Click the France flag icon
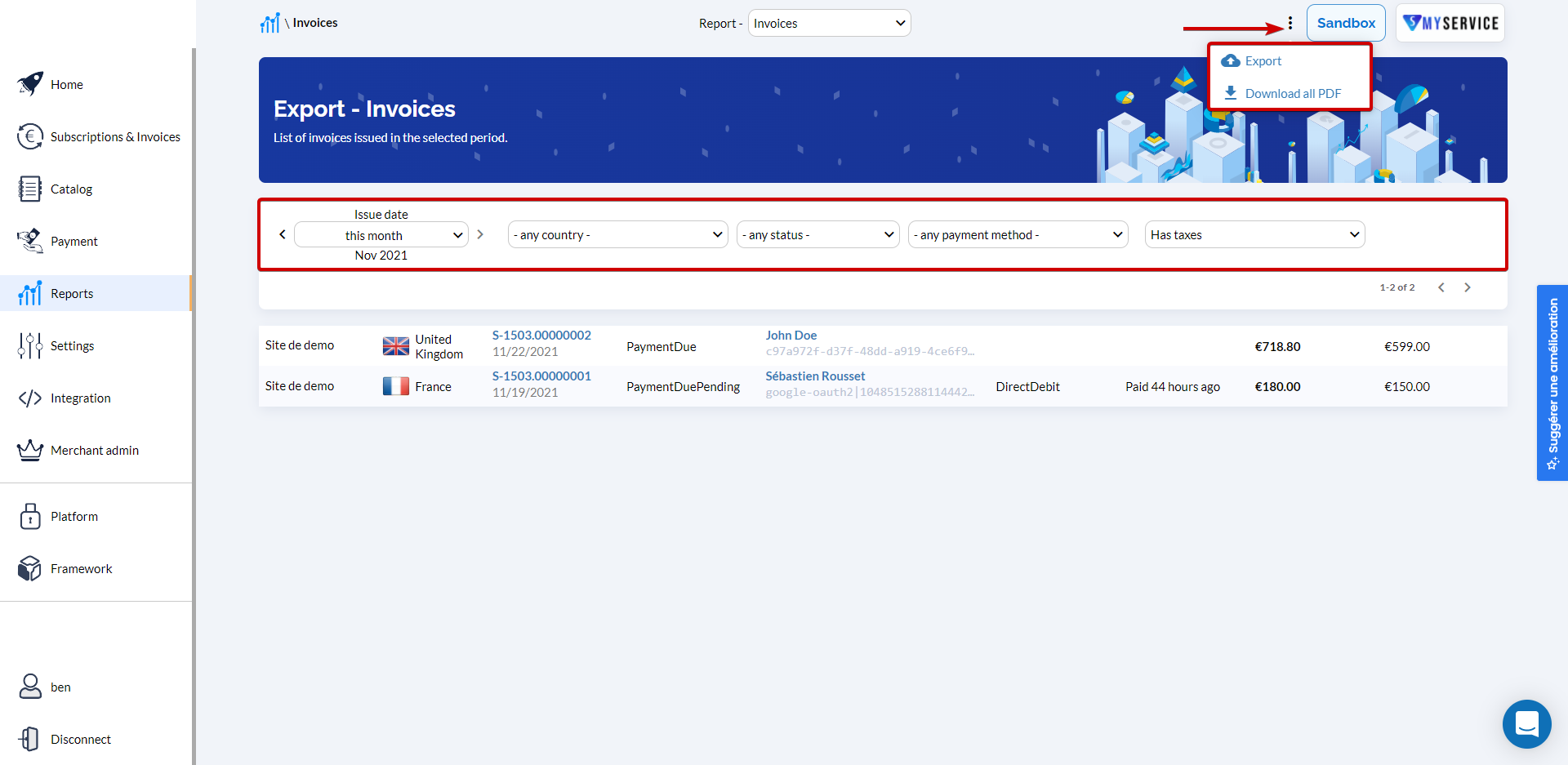 tap(396, 386)
